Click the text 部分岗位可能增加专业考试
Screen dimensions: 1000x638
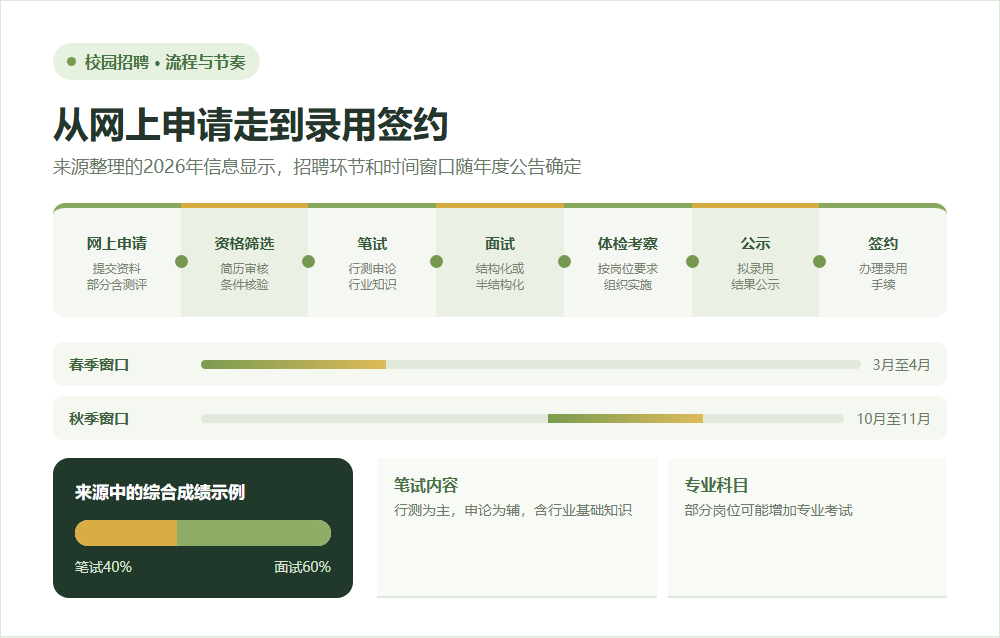768,510
